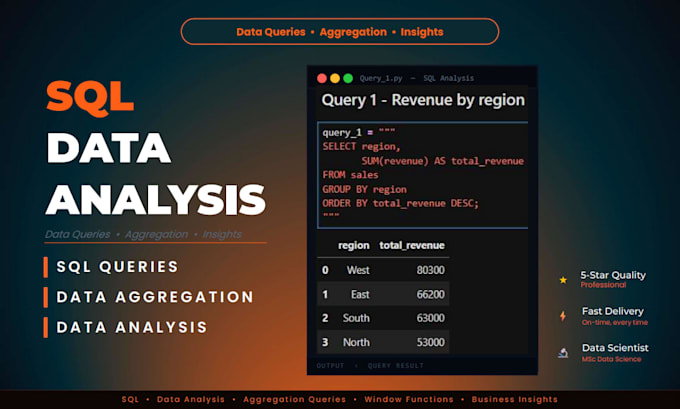680x409 pixels.
Task: Click row index 3 in the result table
Action: [x=325, y=342]
